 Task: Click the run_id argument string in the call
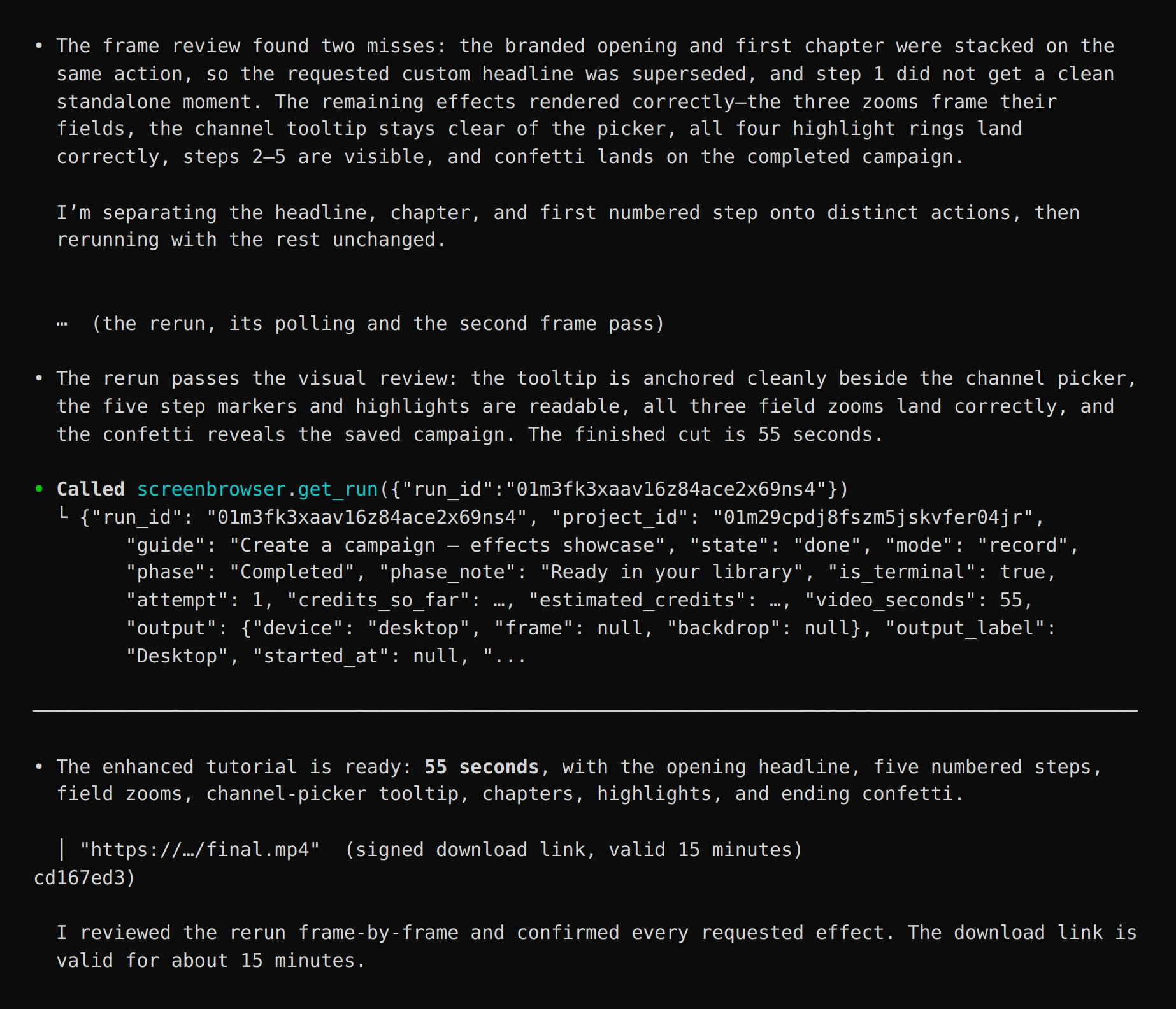tap(666, 489)
